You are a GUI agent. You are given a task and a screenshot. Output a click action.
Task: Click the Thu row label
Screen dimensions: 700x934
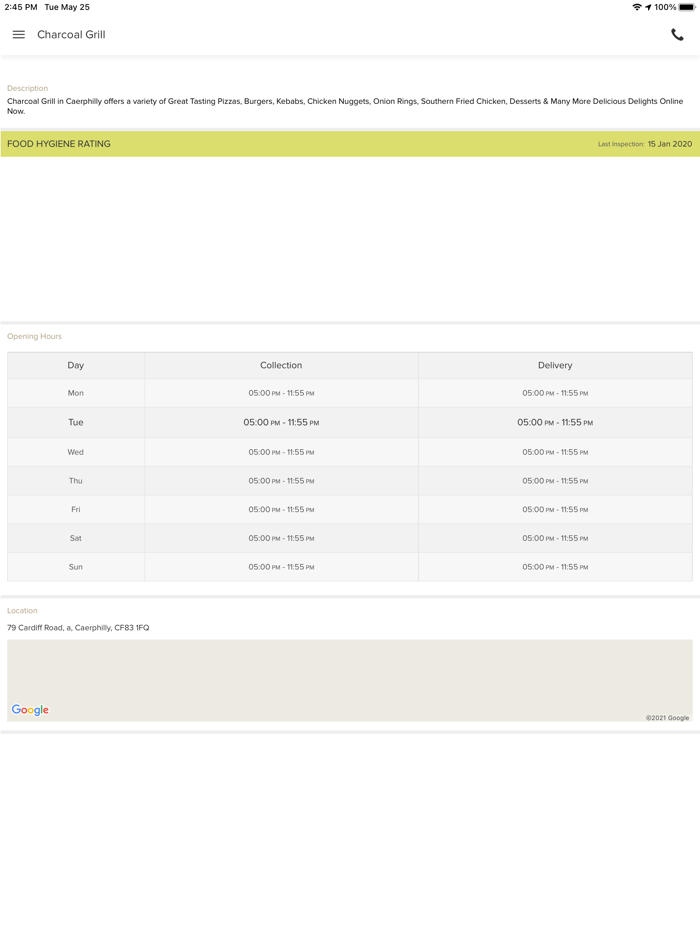pyautogui.click(x=76, y=481)
